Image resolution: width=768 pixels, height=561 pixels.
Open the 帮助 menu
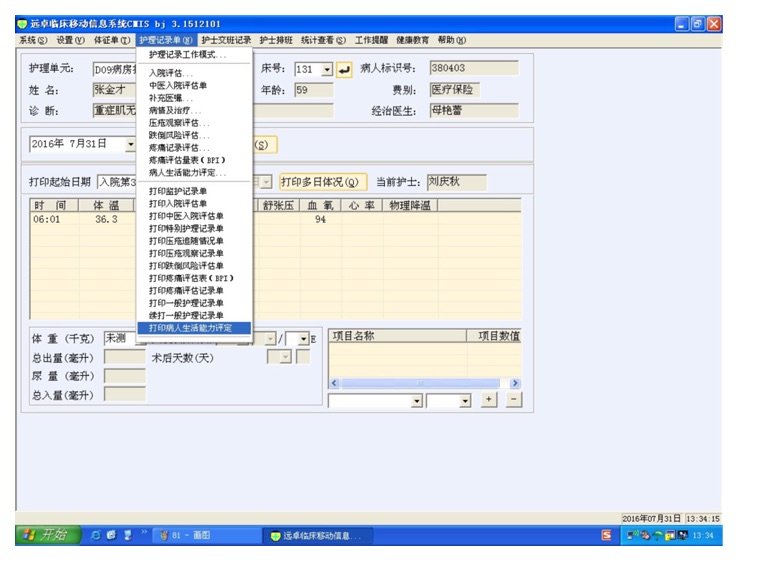point(452,40)
